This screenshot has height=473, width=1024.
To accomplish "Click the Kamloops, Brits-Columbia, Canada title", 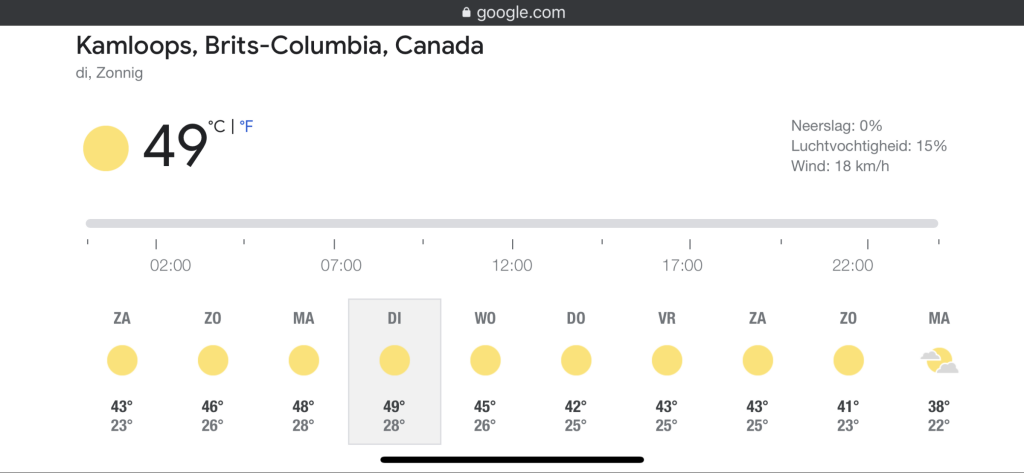I will (280, 46).
